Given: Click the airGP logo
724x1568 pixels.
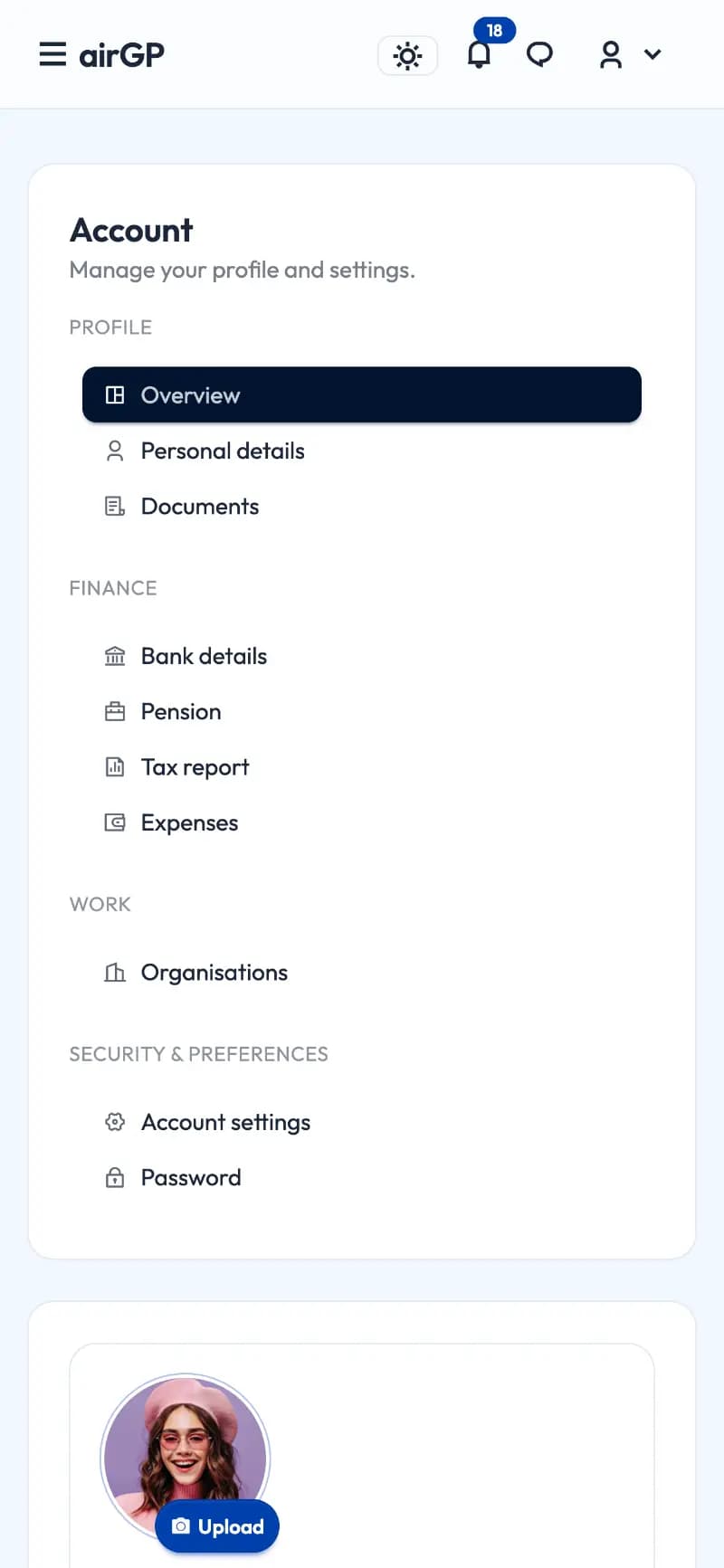Looking at the screenshot, I should [122, 55].
